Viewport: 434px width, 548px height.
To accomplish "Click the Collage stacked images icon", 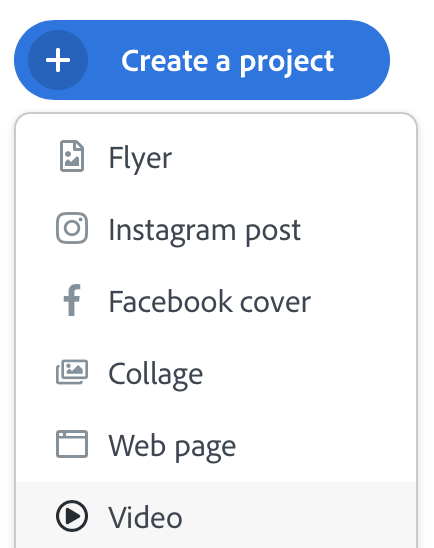I will pyautogui.click(x=72, y=372).
